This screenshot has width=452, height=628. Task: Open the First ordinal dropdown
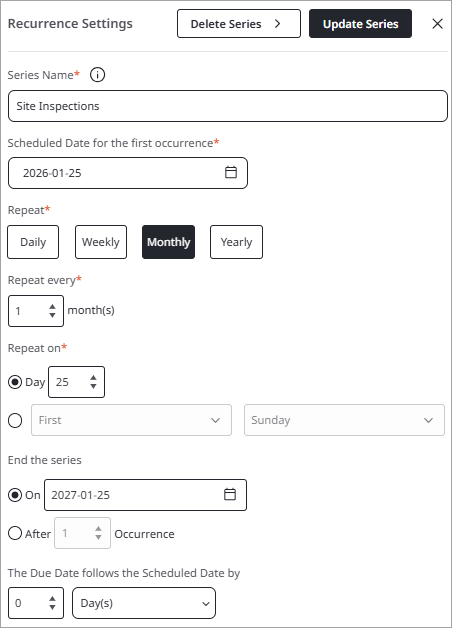pos(131,420)
